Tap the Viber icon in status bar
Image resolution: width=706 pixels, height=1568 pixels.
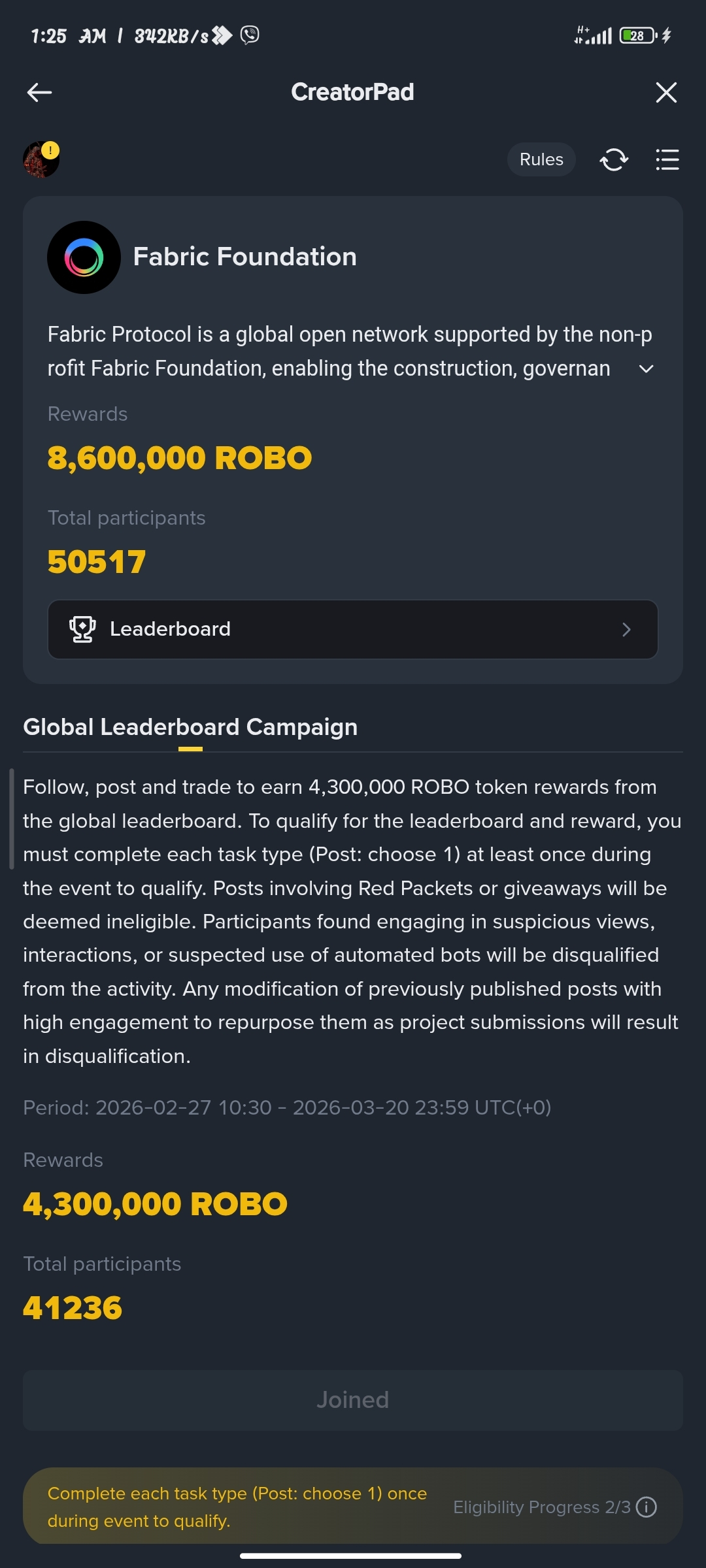[250, 35]
